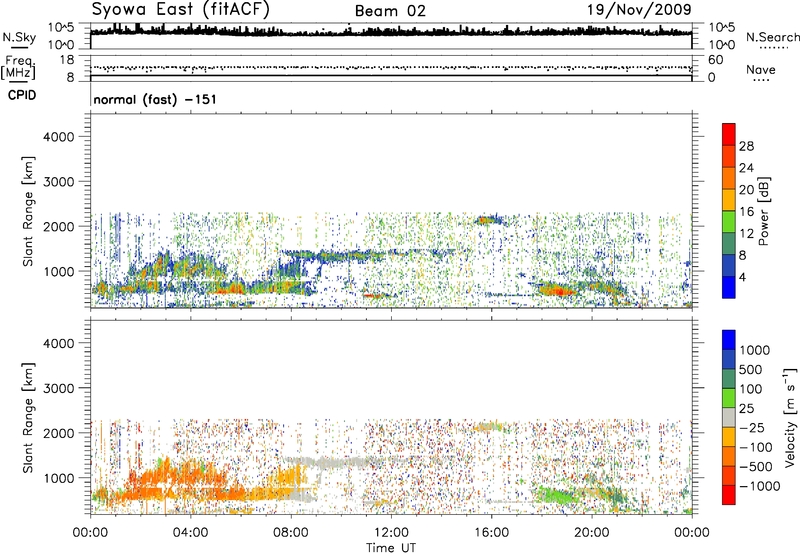The width and height of the screenshot is (800, 554).
Task: Click the 'Power [dB]' colorbar title
Action: (763, 211)
